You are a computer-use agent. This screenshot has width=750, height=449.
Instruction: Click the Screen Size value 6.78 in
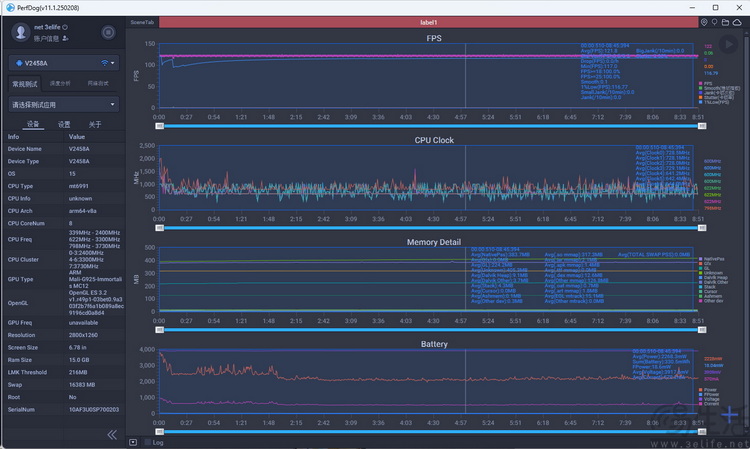[x=77, y=348]
